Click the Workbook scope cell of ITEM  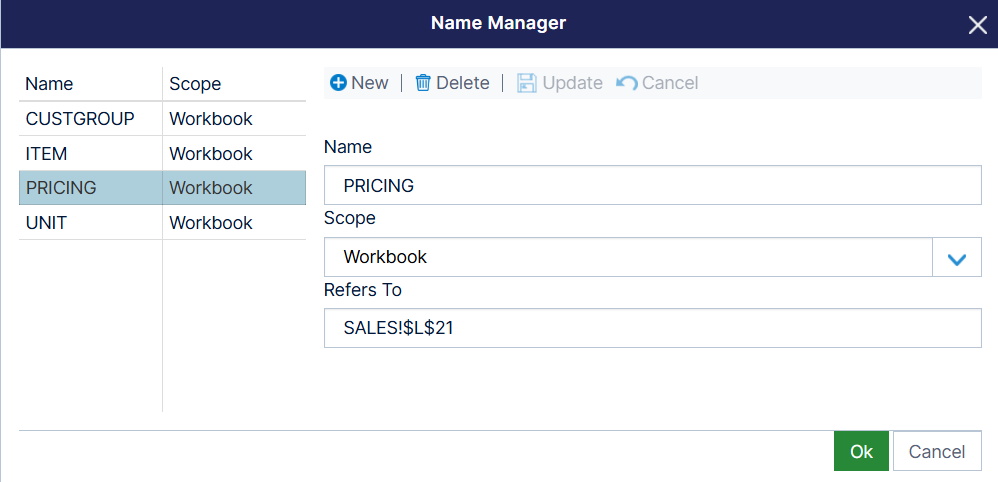(234, 153)
